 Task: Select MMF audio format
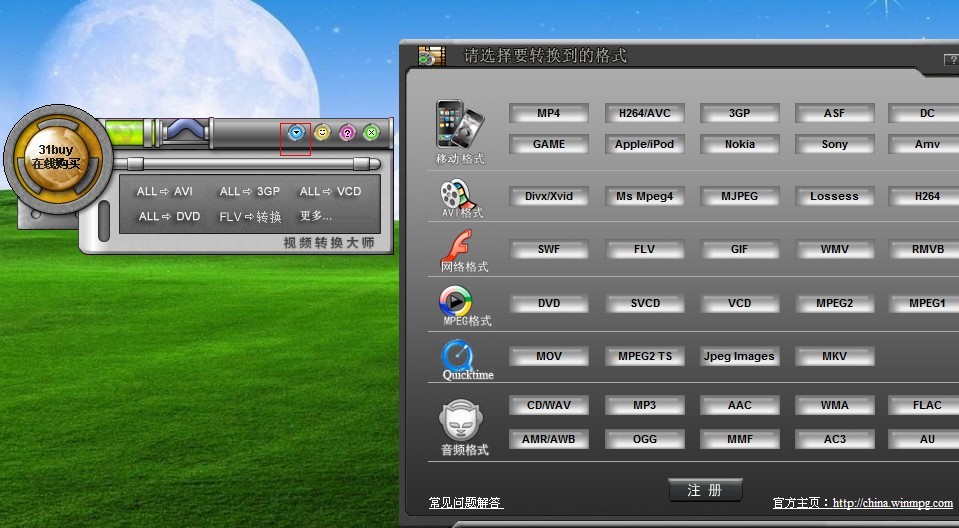(x=739, y=439)
